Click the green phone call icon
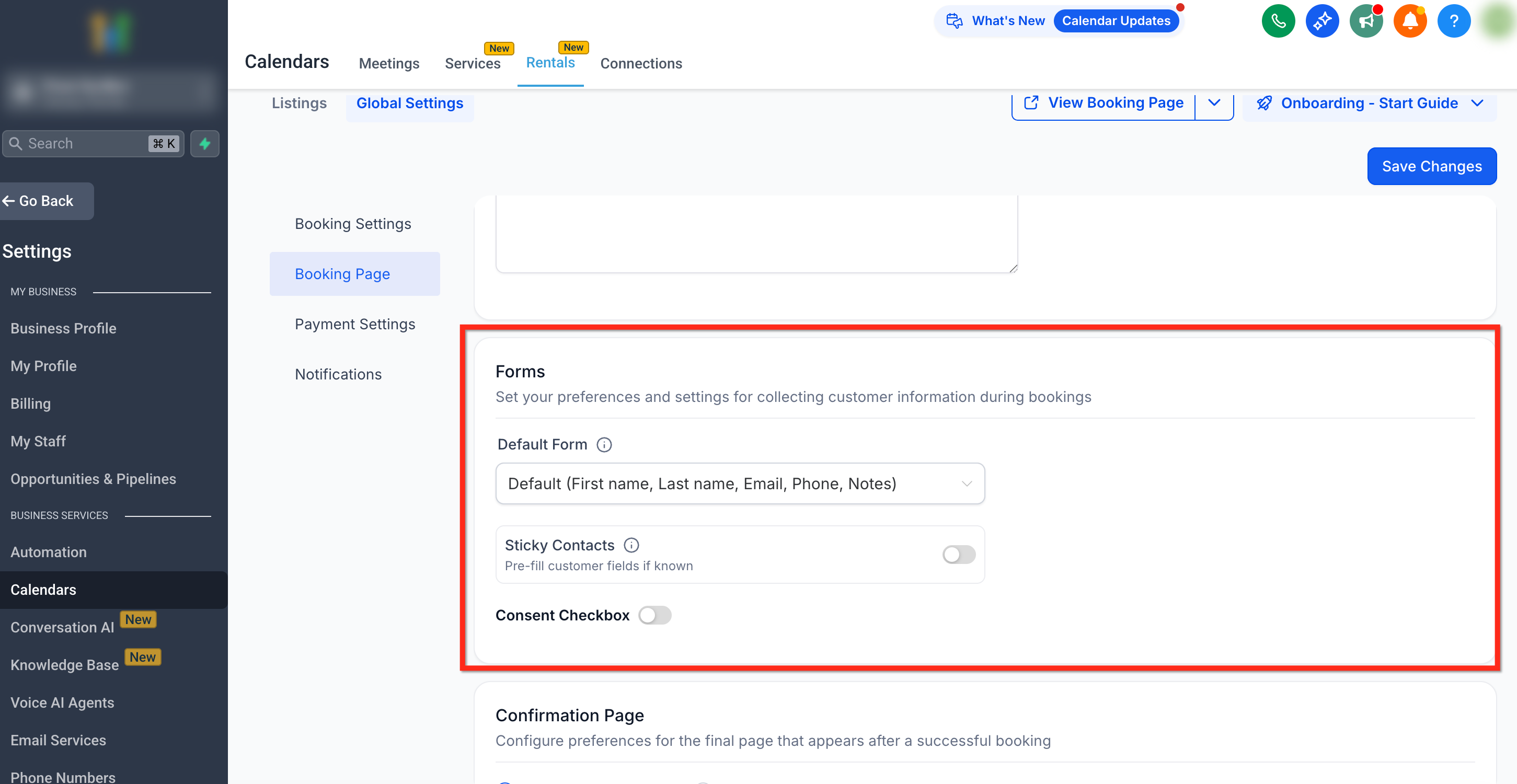 coord(1278,21)
